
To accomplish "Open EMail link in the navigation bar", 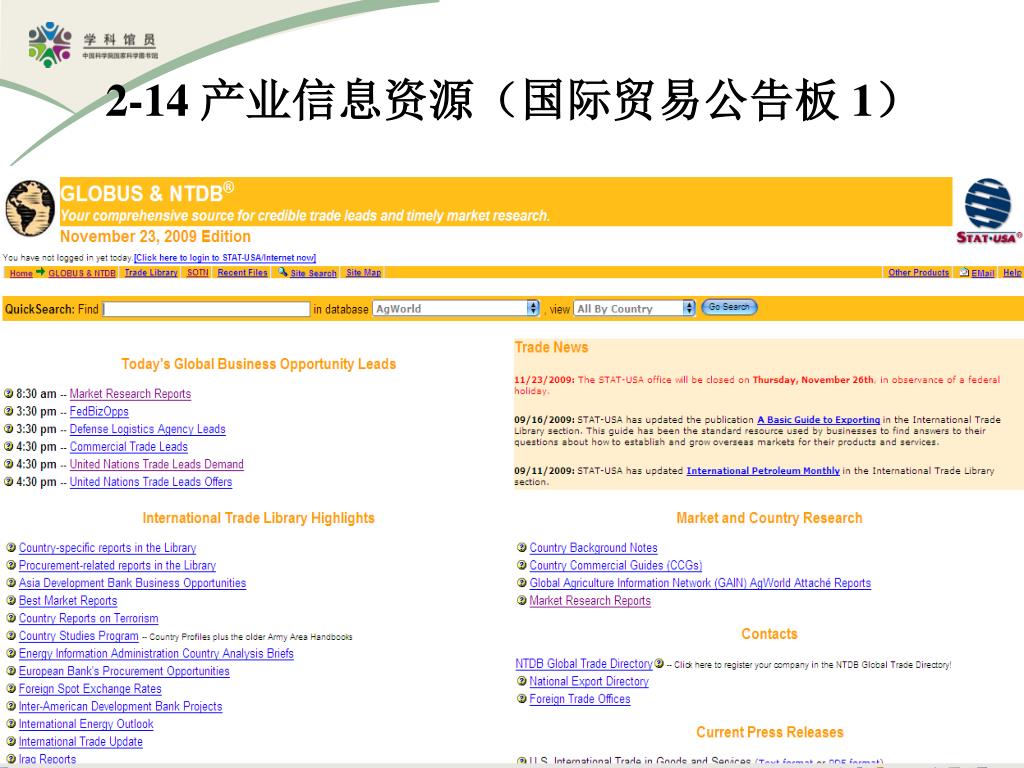I will [x=983, y=273].
